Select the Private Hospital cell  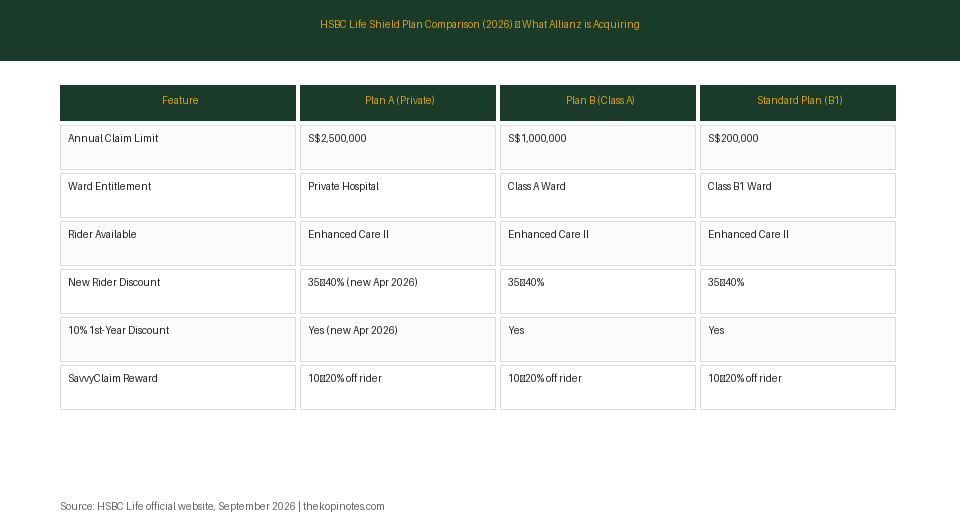pos(398,195)
